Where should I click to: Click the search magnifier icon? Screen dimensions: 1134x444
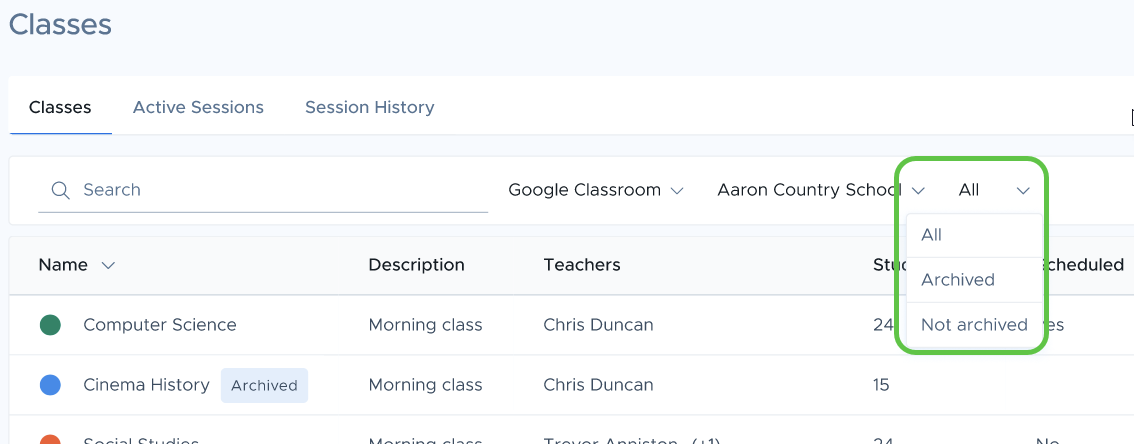tap(61, 190)
